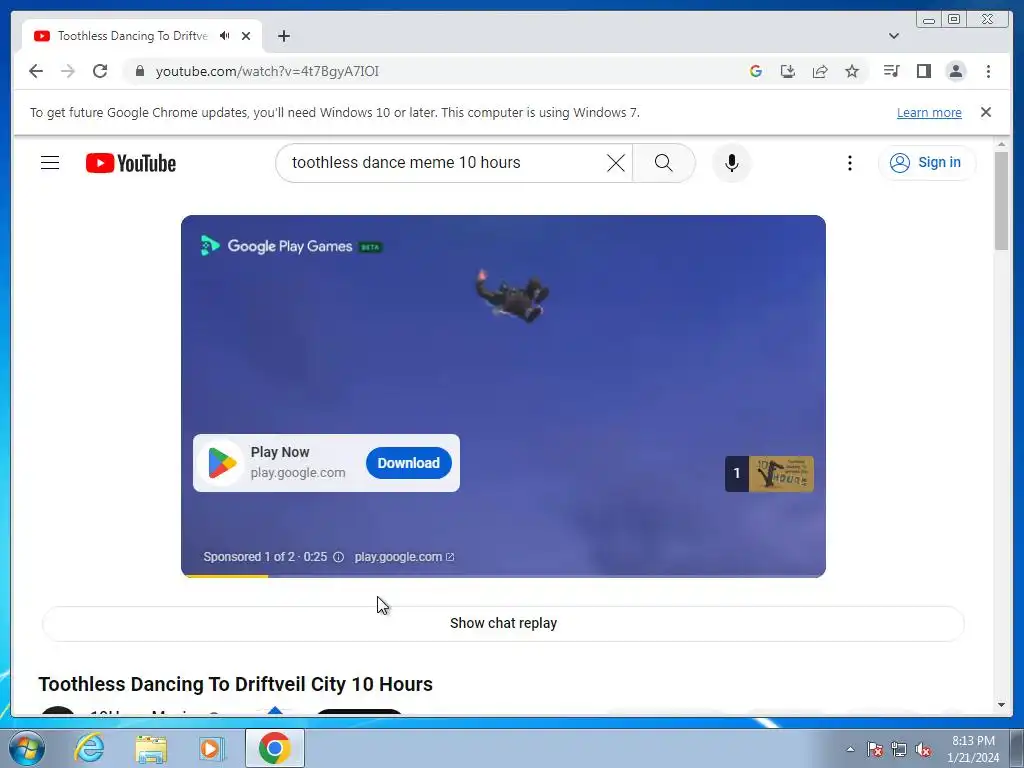
Task: Click the upcoming video thumbnail preview
Action: click(x=769, y=473)
